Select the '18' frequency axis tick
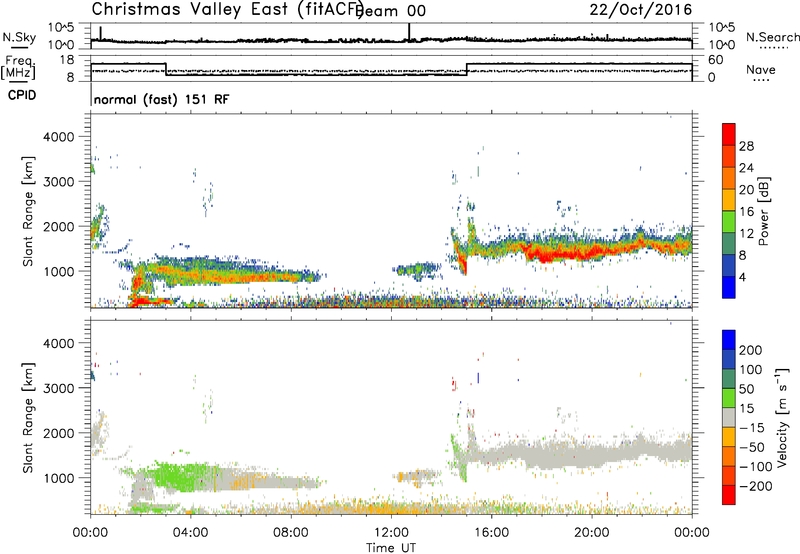 pyautogui.click(x=67, y=60)
